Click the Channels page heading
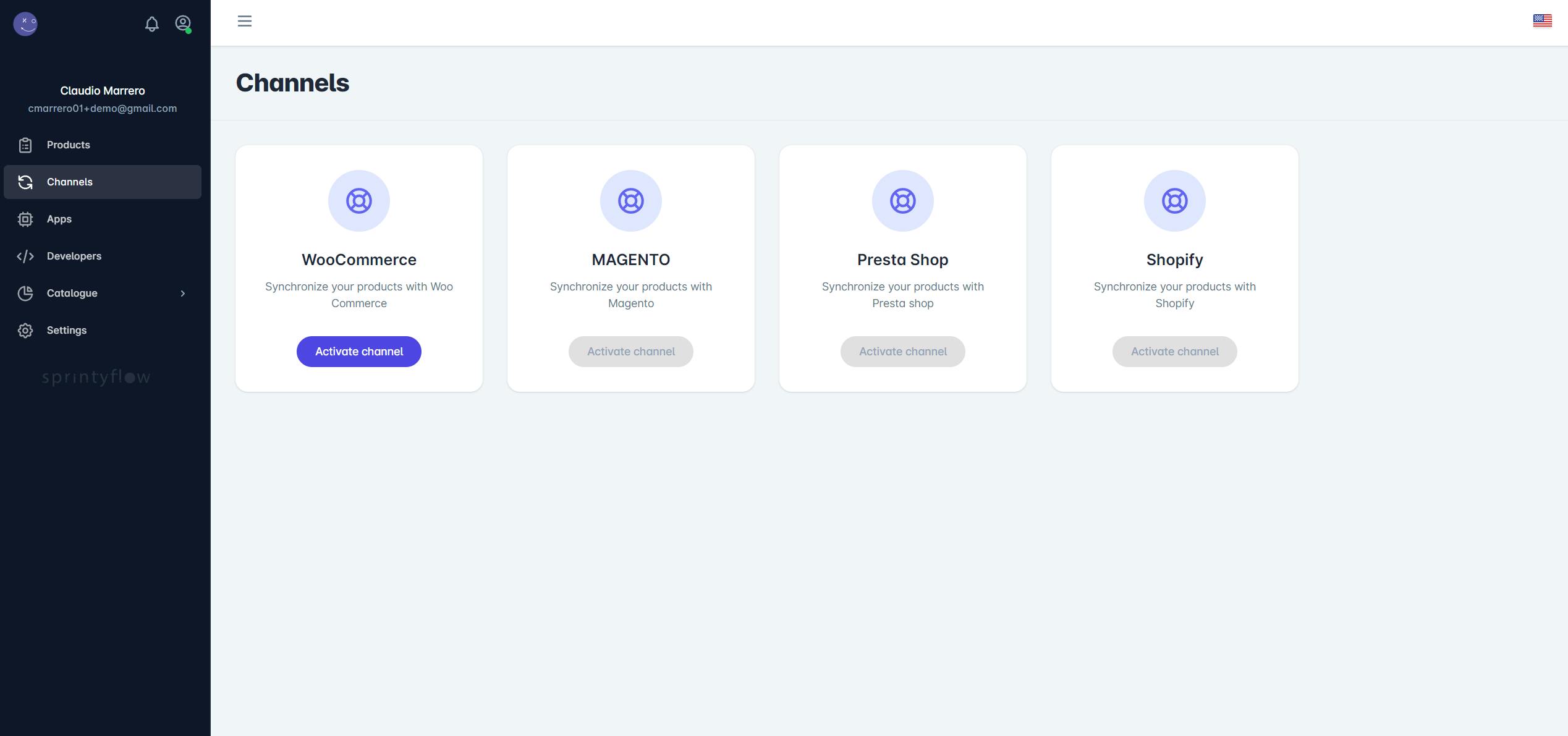The width and height of the screenshot is (1568, 736). (x=293, y=83)
